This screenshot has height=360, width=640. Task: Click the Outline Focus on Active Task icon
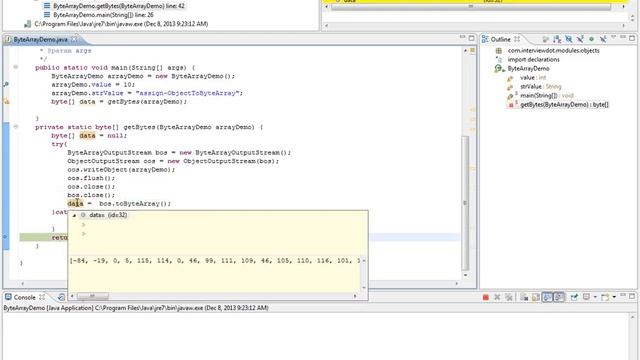[546, 39]
